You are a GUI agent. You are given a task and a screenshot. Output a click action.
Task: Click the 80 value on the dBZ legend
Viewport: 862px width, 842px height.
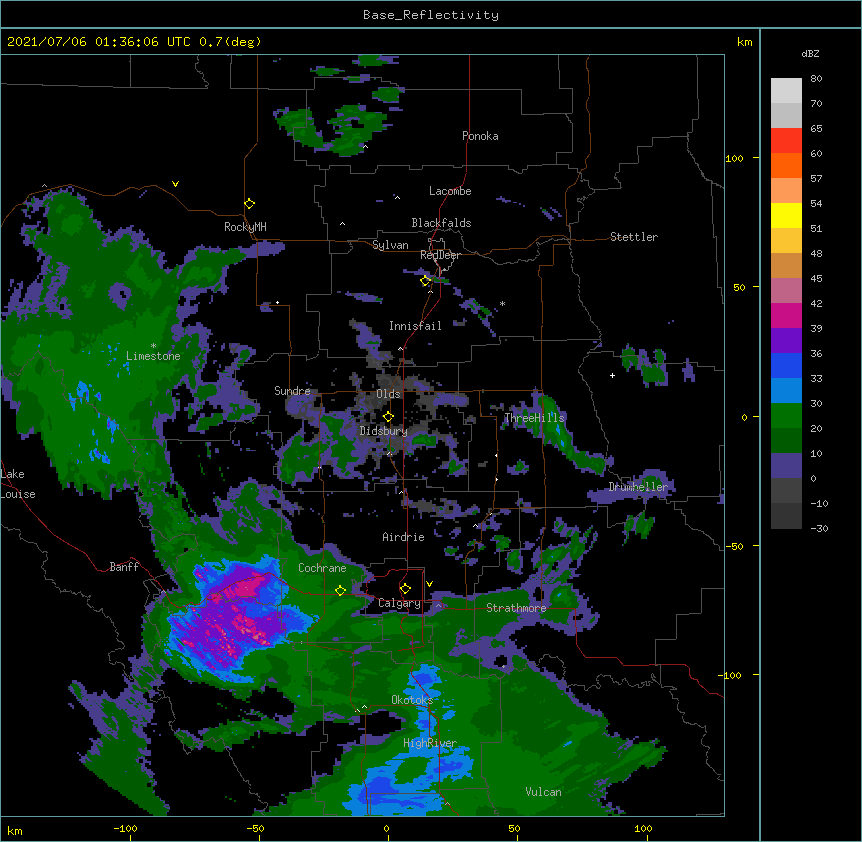click(x=816, y=79)
